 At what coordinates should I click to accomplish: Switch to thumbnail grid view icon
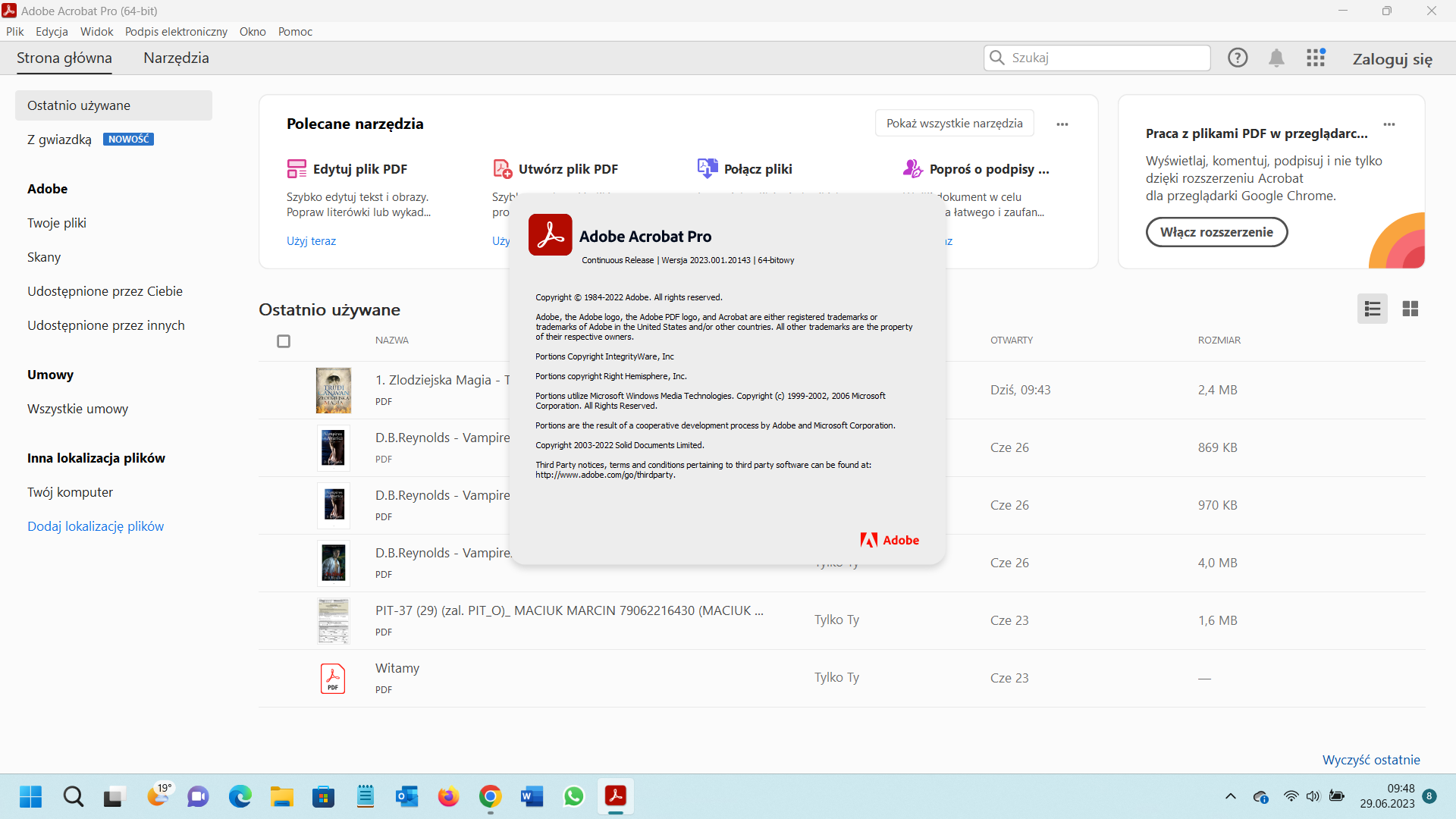(1410, 309)
